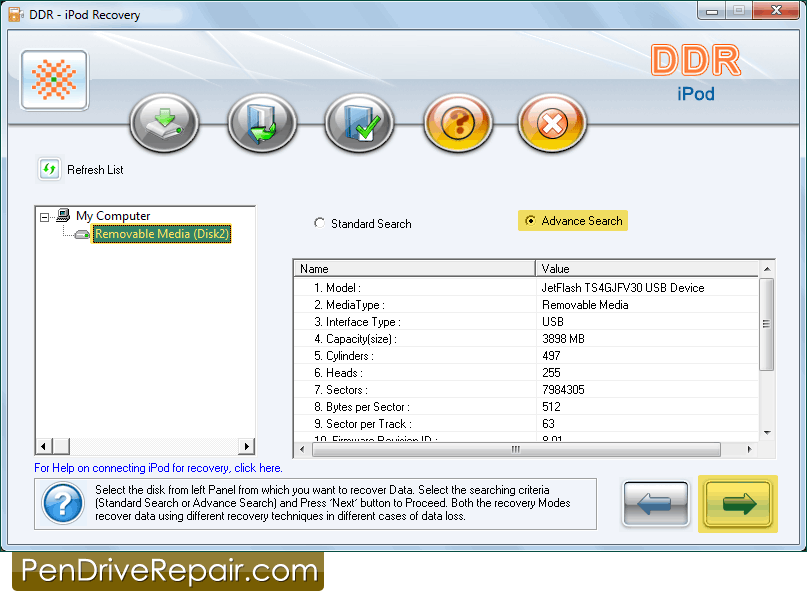807x591 pixels.
Task: Click the '7. Sectors :' row name
Action: pyautogui.click(x=341, y=390)
